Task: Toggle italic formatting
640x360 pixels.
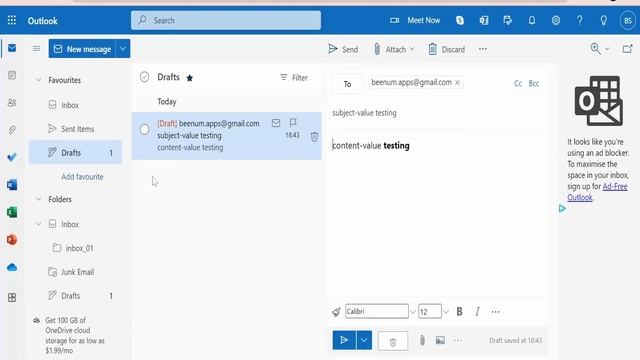Action: pos(477,311)
